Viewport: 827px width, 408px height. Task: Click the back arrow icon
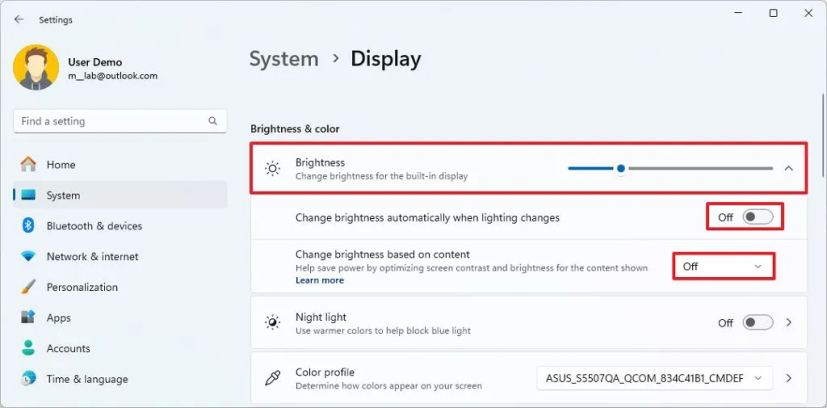click(x=19, y=20)
